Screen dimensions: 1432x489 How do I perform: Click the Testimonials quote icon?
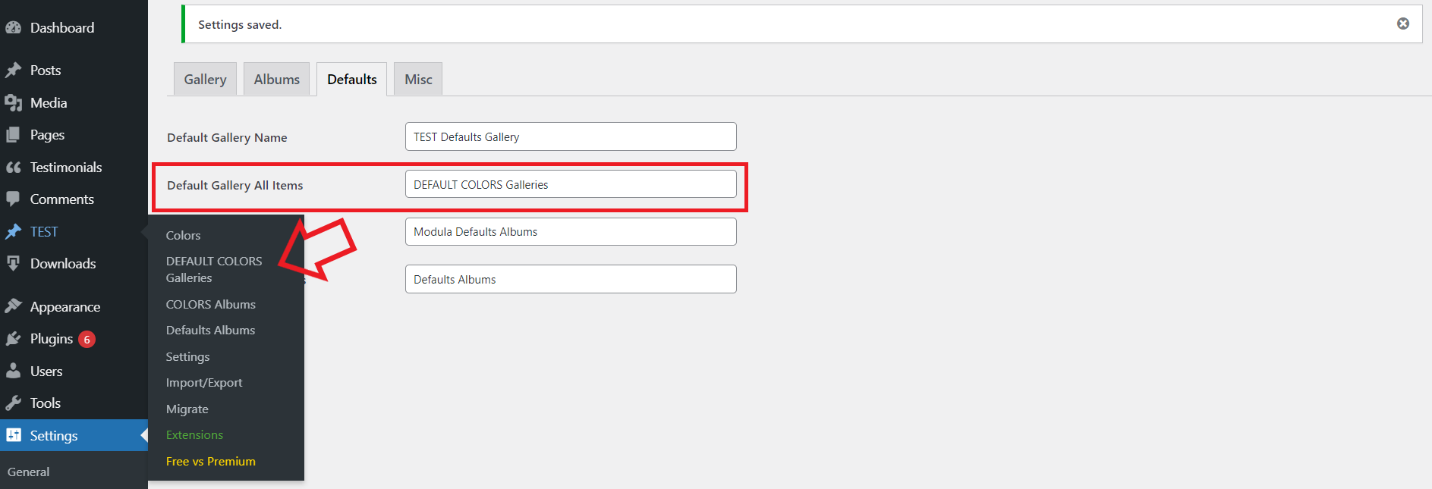pyautogui.click(x=13, y=167)
